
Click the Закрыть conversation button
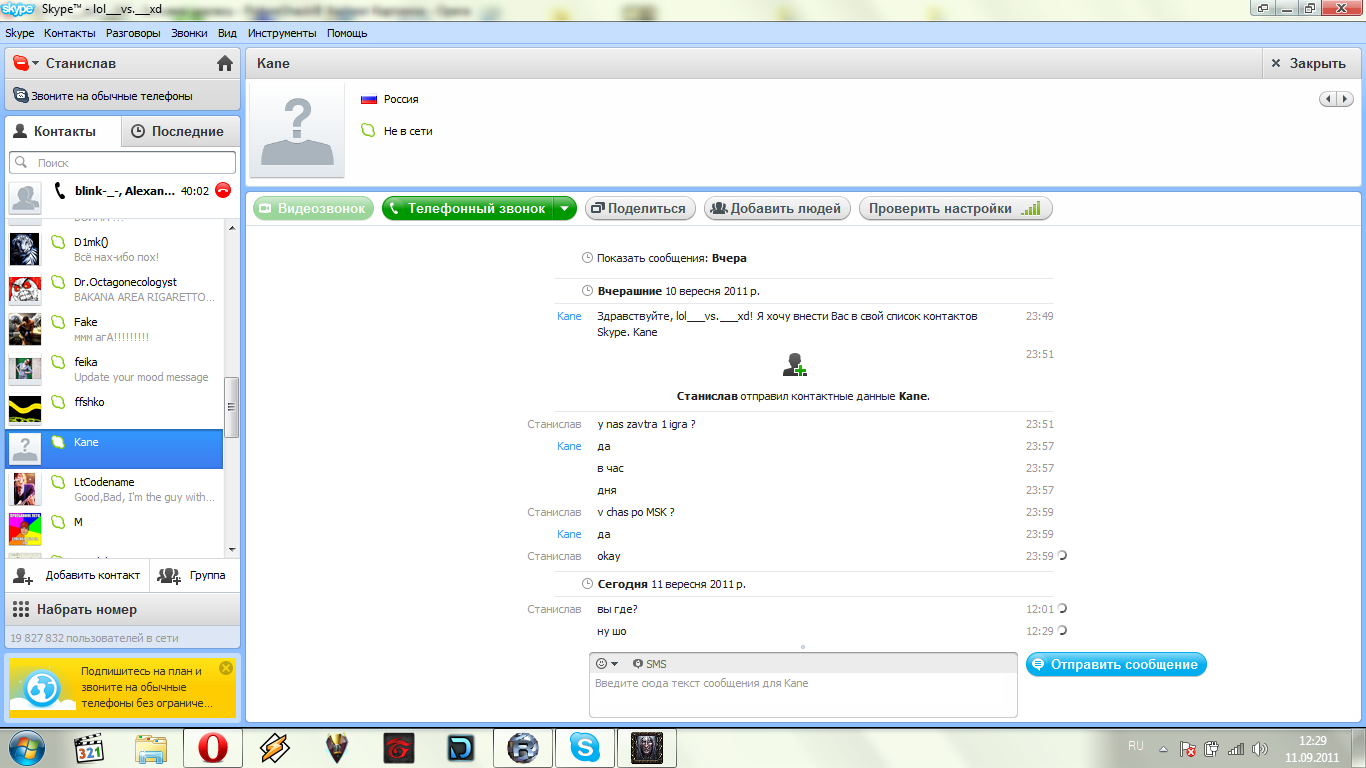tap(1309, 63)
